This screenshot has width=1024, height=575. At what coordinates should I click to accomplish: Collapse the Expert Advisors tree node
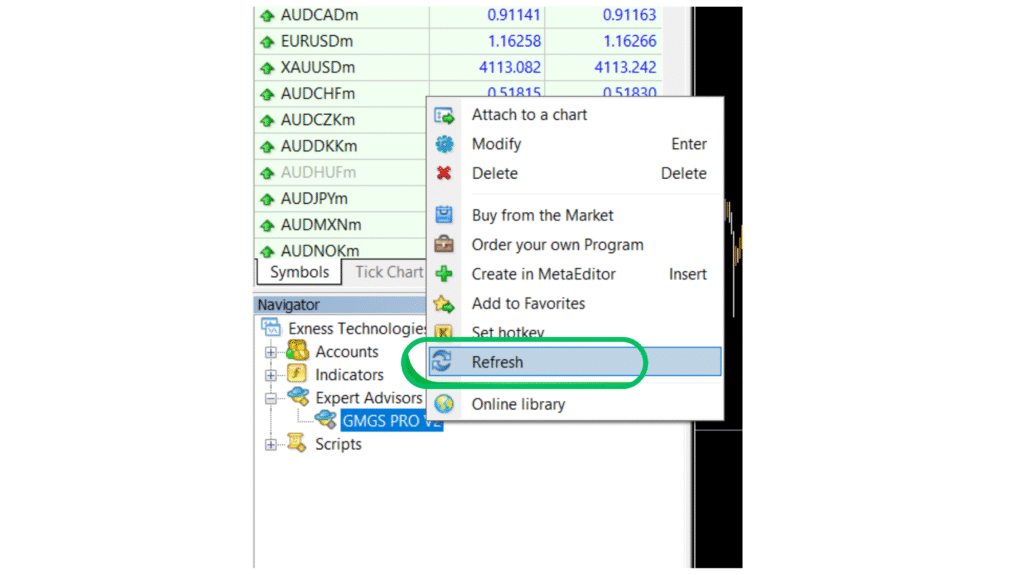270,398
